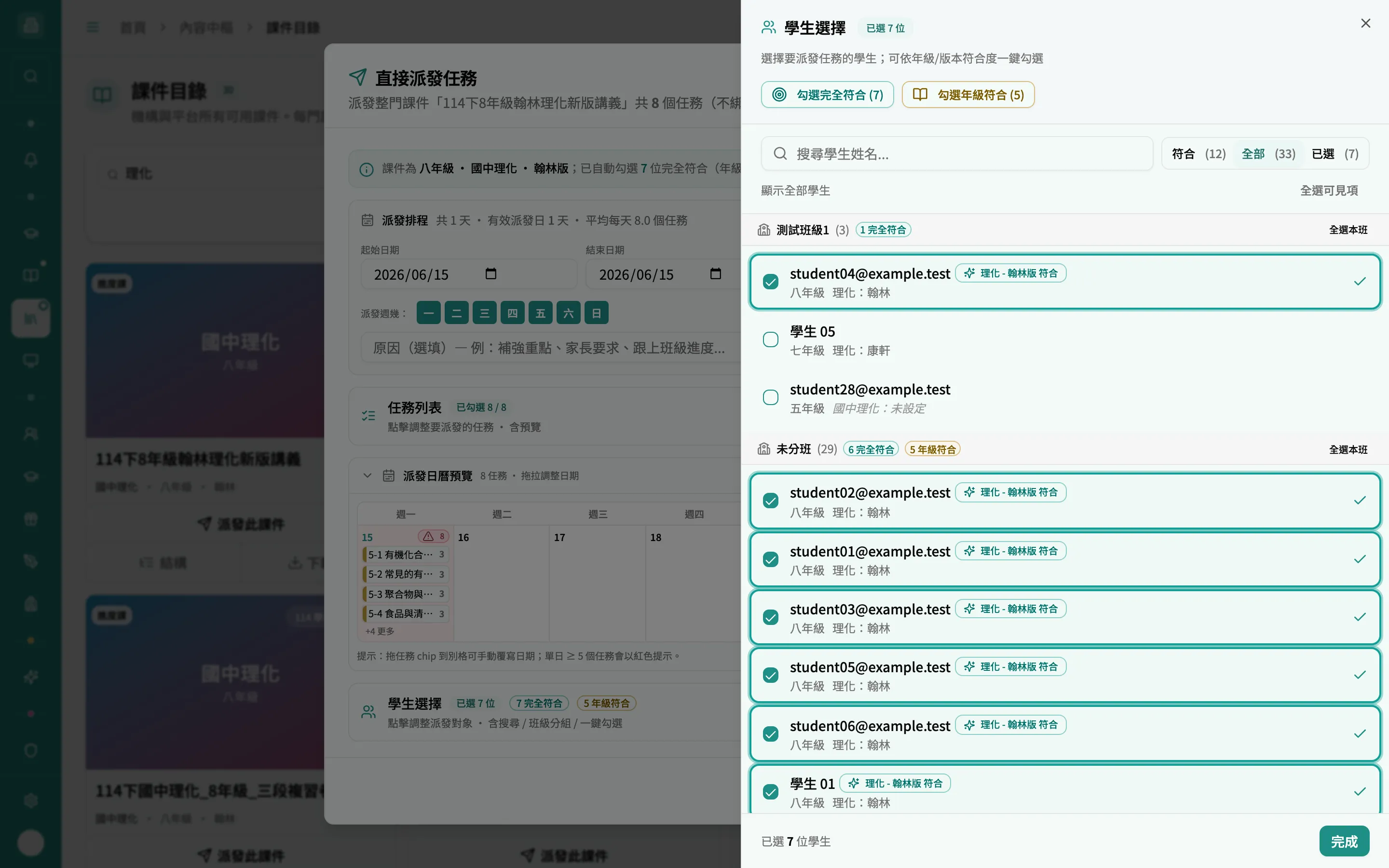
Task: Click 完成 button to confirm selection
Action: [x=1344, y=841]
